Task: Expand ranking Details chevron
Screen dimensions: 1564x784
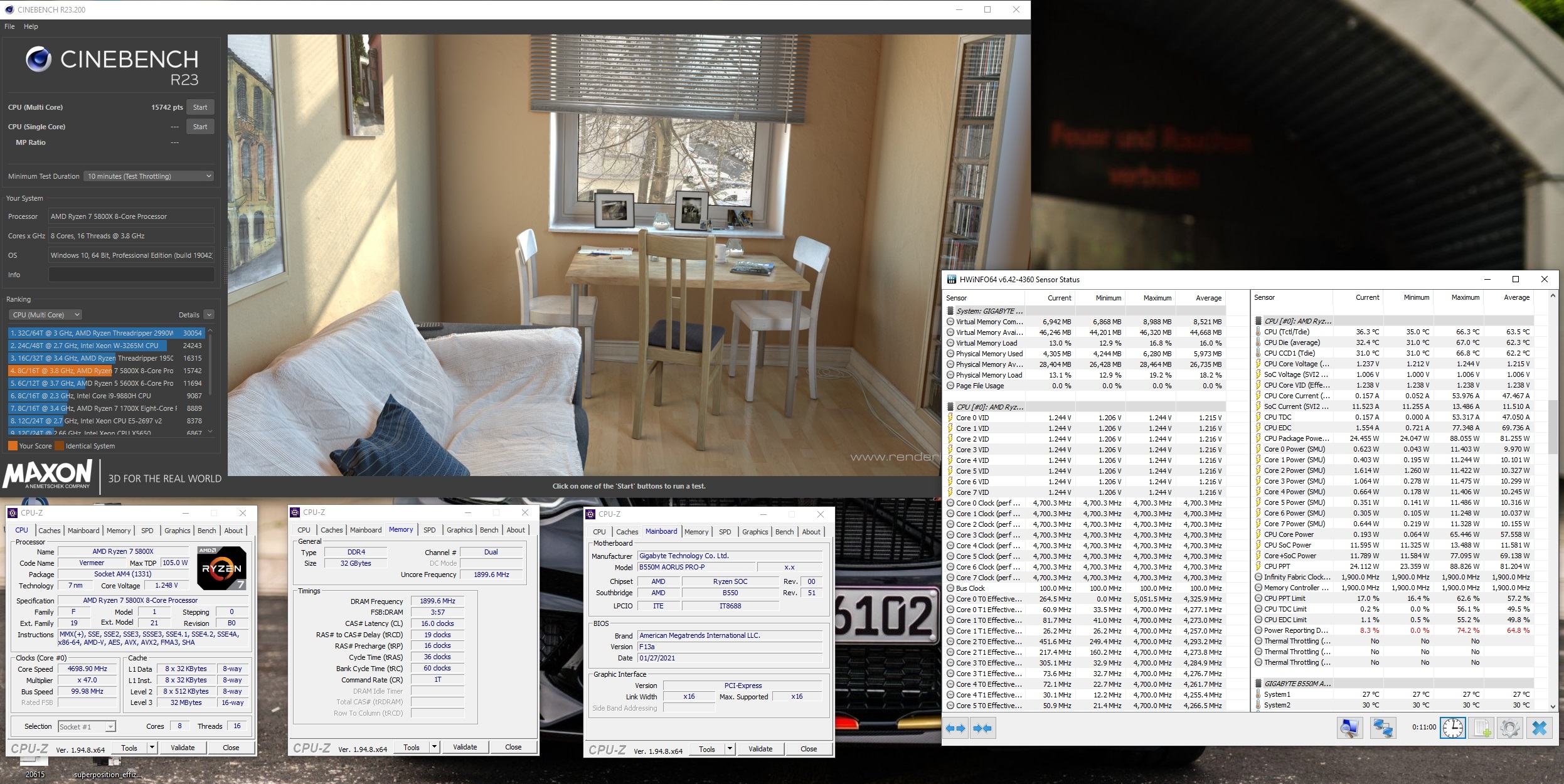Action: [x=209, y=315]
